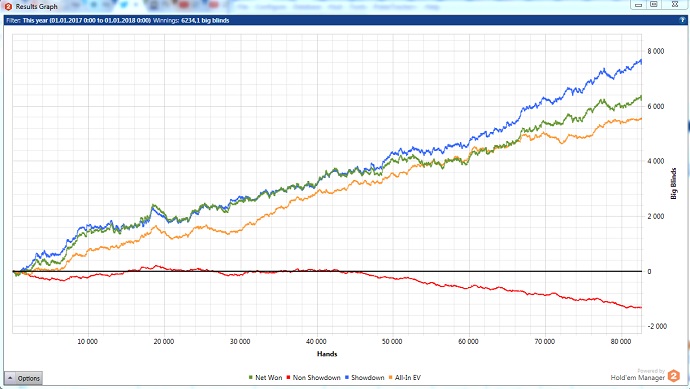Click the 2 000 y-axis label
690x389 pixels.
(x=655, y=217)
